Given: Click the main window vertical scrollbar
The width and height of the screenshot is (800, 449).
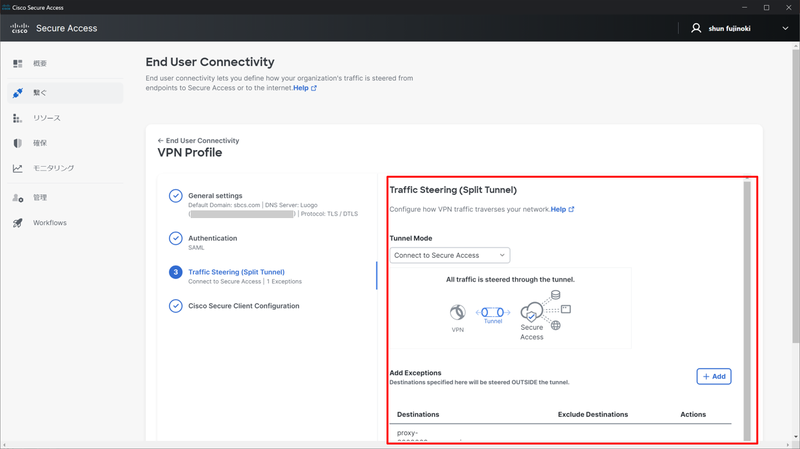Looking at the screenshot, I should 795,194.
